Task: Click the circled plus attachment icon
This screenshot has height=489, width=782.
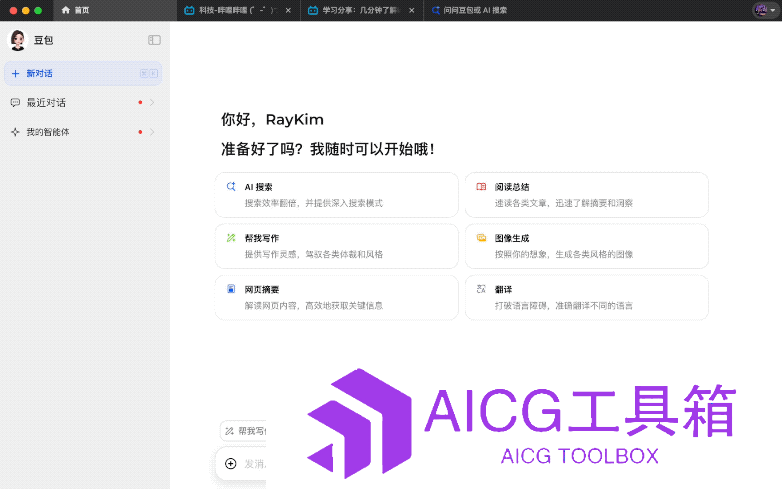Action: [x=230, y=464]
